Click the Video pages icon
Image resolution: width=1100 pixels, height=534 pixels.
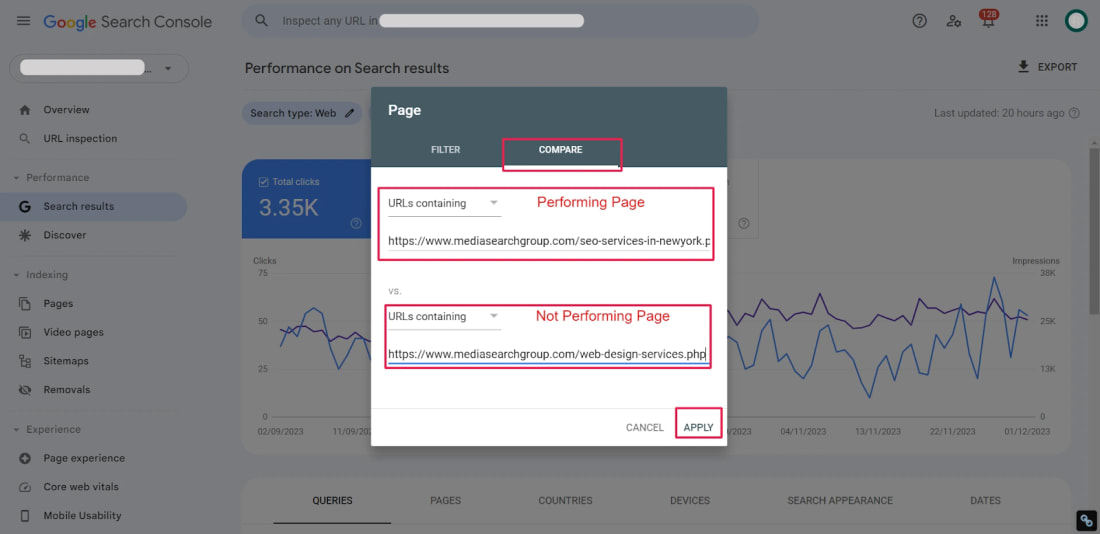click(25, 333)
